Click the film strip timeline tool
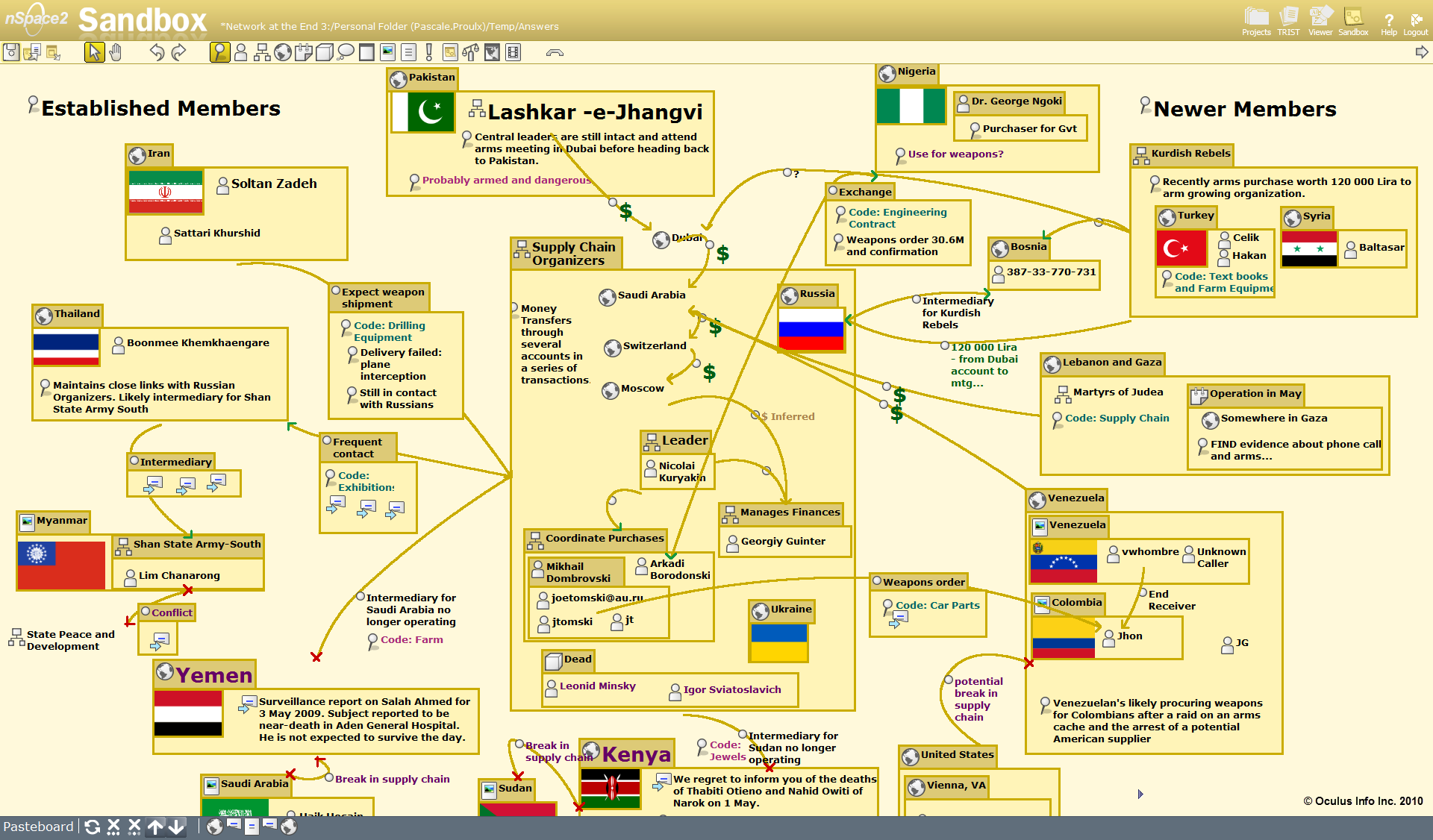Screen dimensions: 1433x840 513,52
